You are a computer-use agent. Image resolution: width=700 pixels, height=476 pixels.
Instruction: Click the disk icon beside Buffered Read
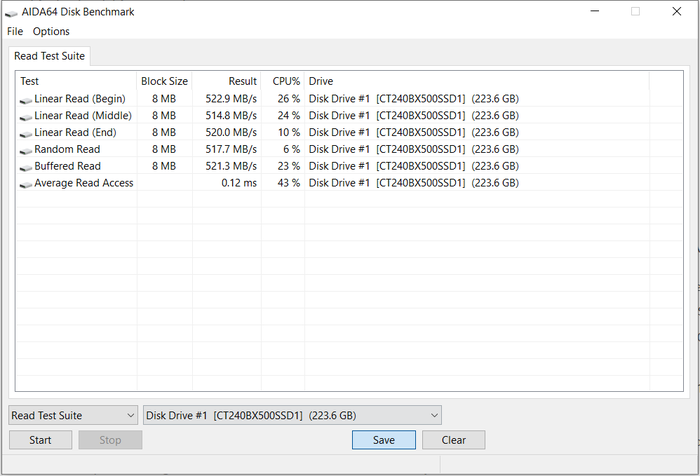[26, 167]
